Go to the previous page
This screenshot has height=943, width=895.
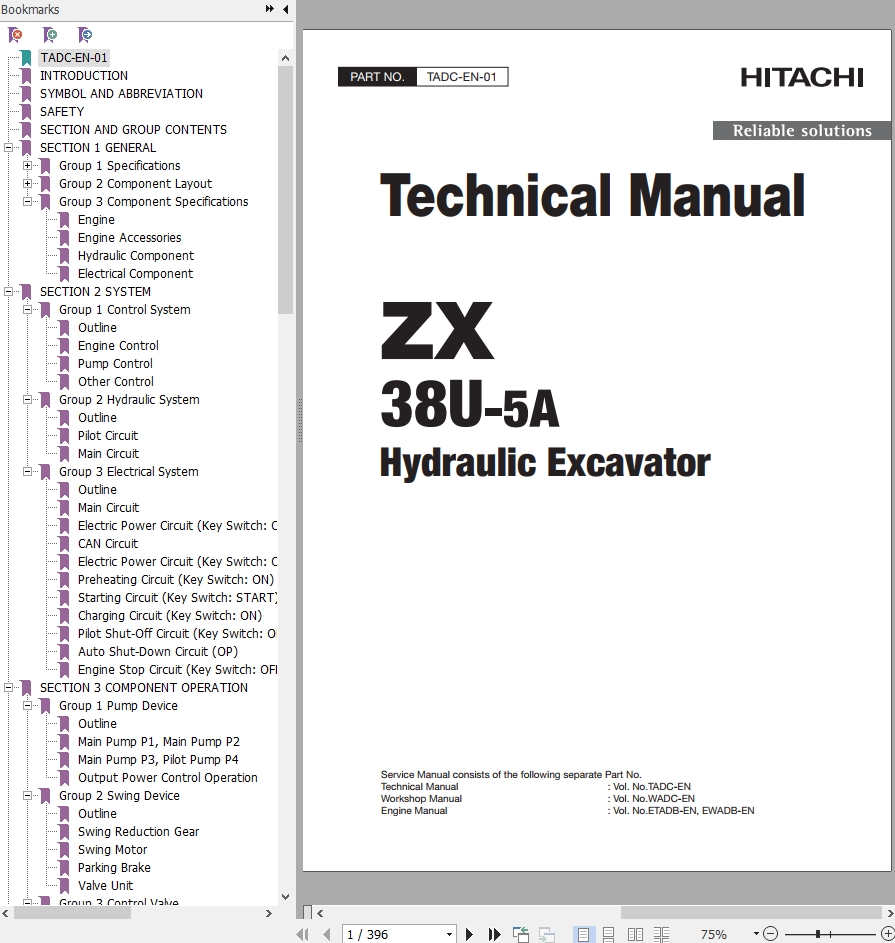click(327, 934)
